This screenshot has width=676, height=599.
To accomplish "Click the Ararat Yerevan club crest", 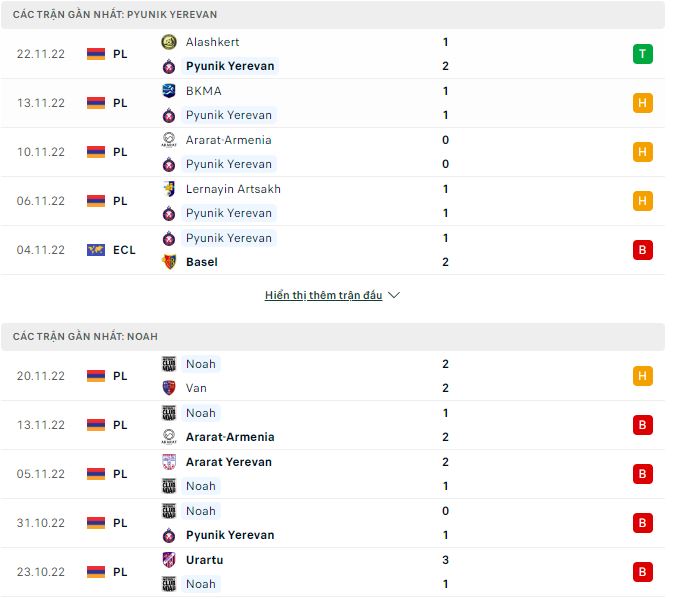I will (169, 462).
